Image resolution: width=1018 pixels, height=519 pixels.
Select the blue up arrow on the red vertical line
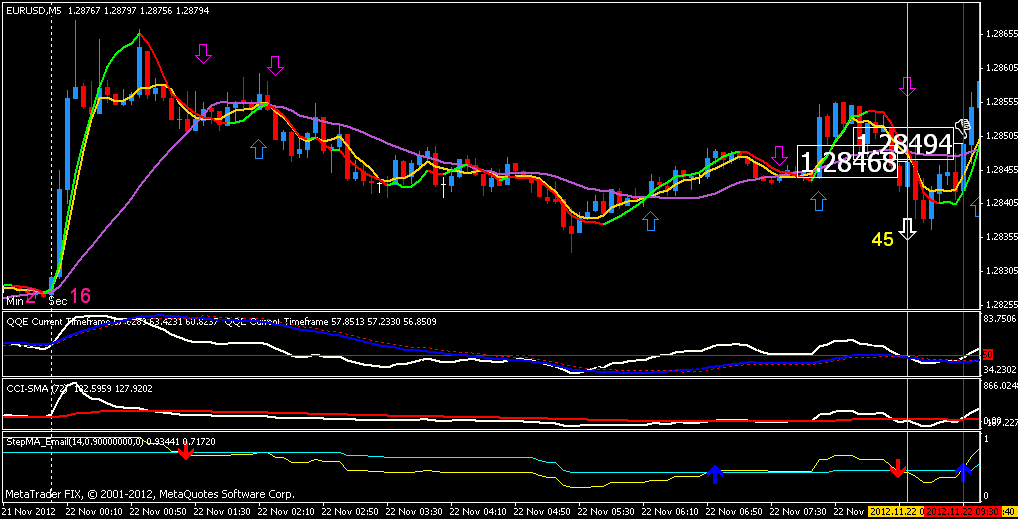pyautogui.click(x=963, y=472)
